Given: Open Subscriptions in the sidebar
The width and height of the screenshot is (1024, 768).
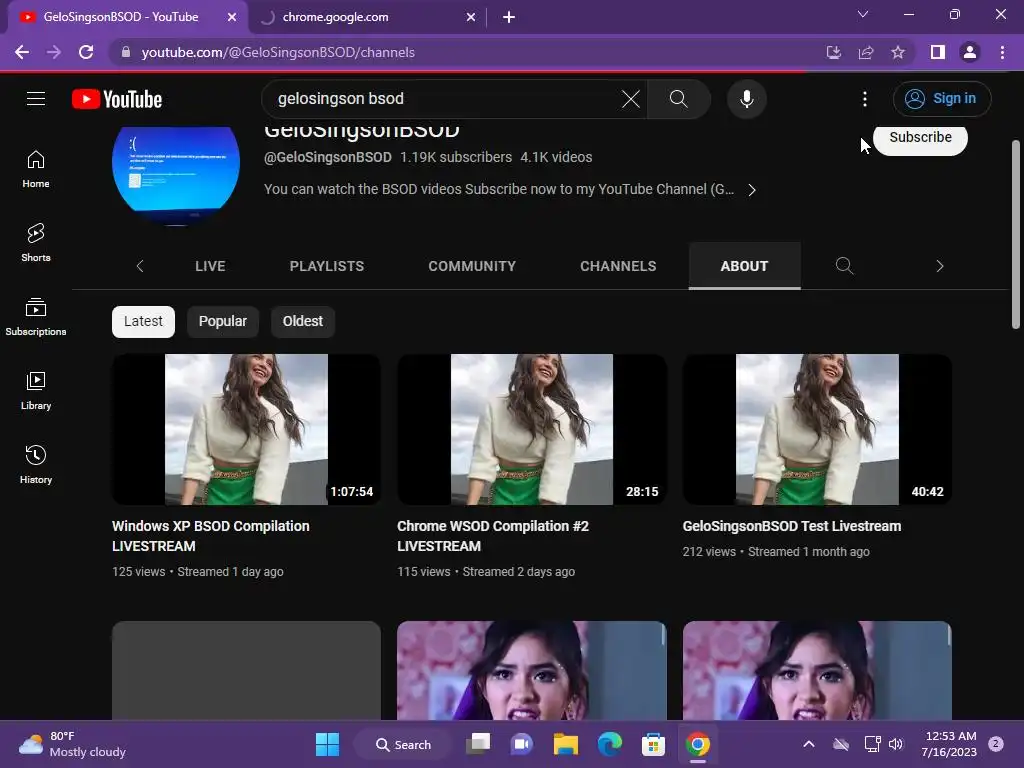Looking at the screenshot, I should click(x=36, y=317).
